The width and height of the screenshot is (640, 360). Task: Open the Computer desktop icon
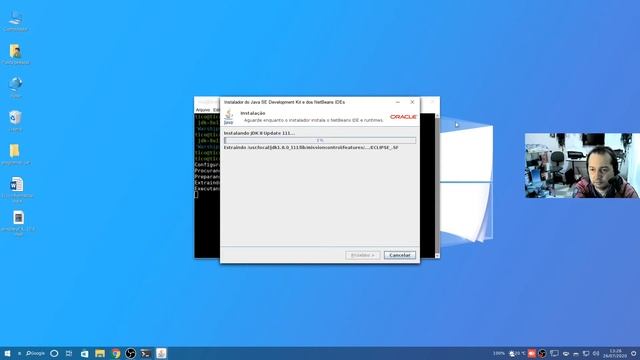pyautogui.click(x=16, y=21)
